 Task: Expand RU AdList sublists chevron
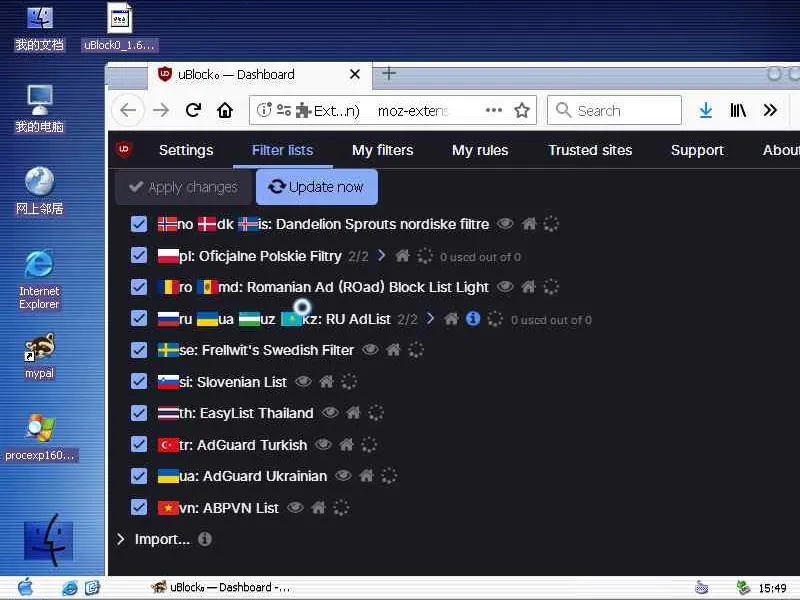[430, 318]
